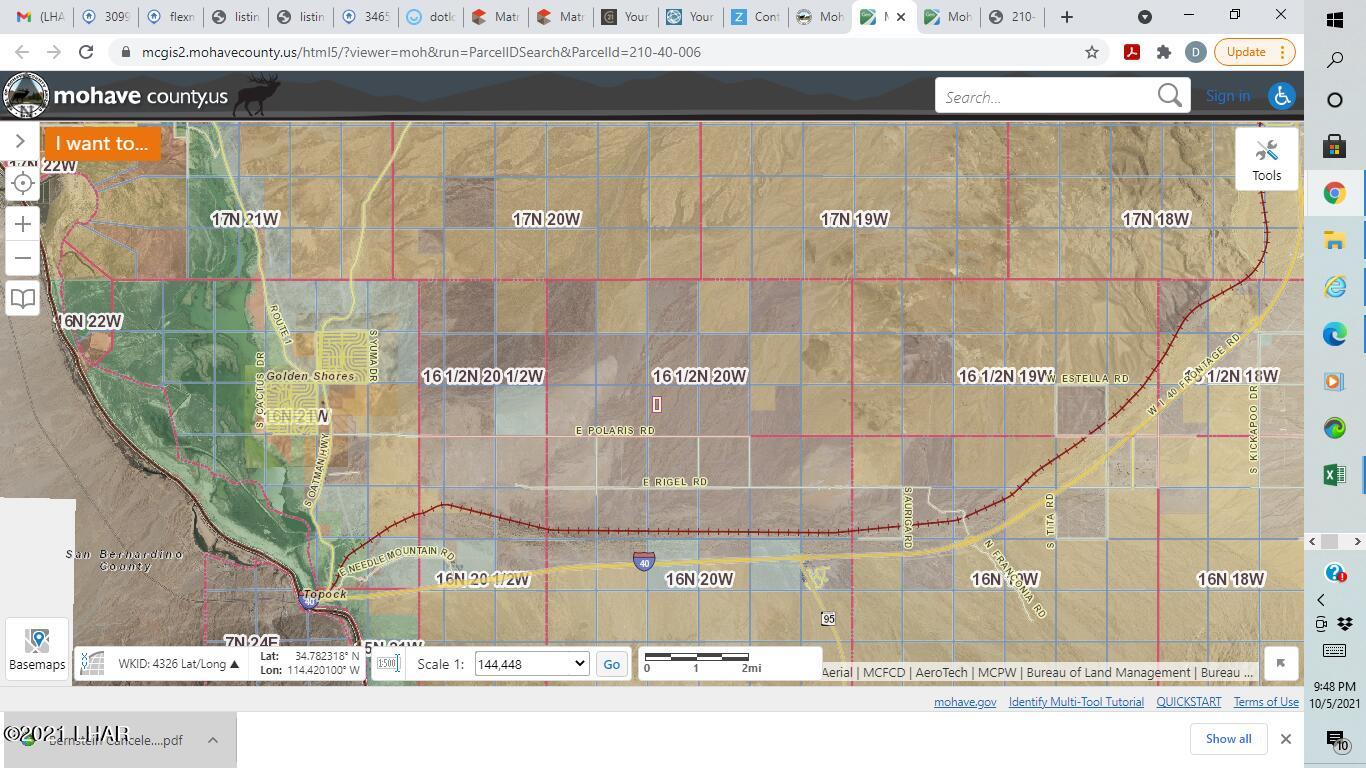The image size is (1366, 768).
Task: Open File Explorer from the taskbar
Action: click(x=1334, y=240)
